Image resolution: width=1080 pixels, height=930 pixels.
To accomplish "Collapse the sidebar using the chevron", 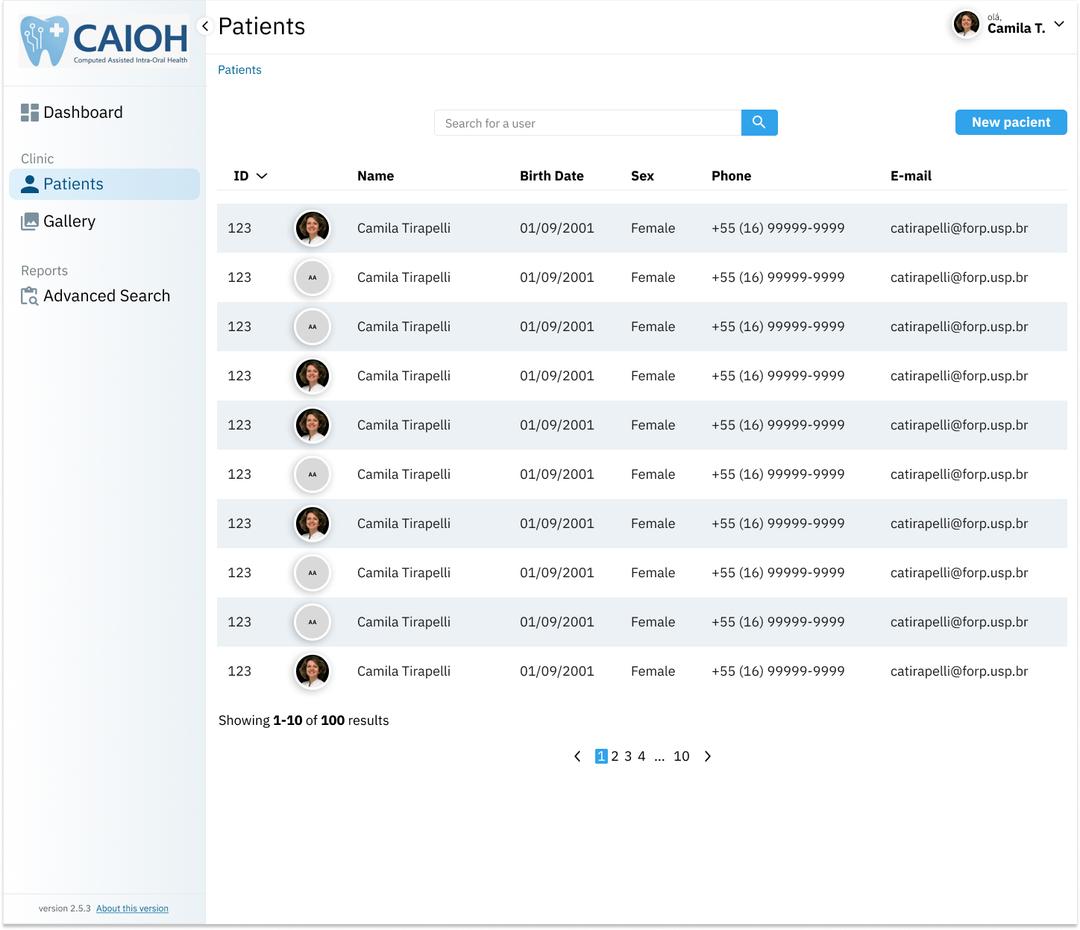I will click(205, 26).
